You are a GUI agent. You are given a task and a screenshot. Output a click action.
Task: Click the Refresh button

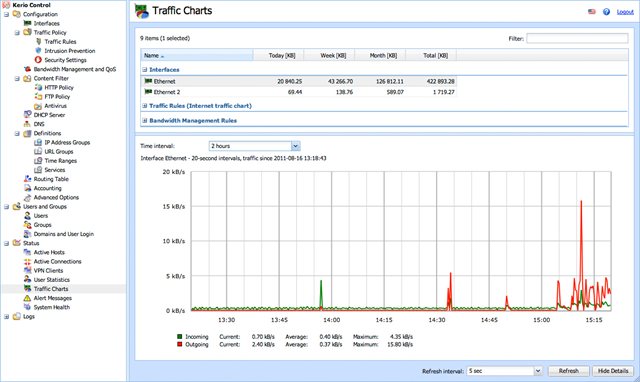pyautogui.click(x=569, y=371)
